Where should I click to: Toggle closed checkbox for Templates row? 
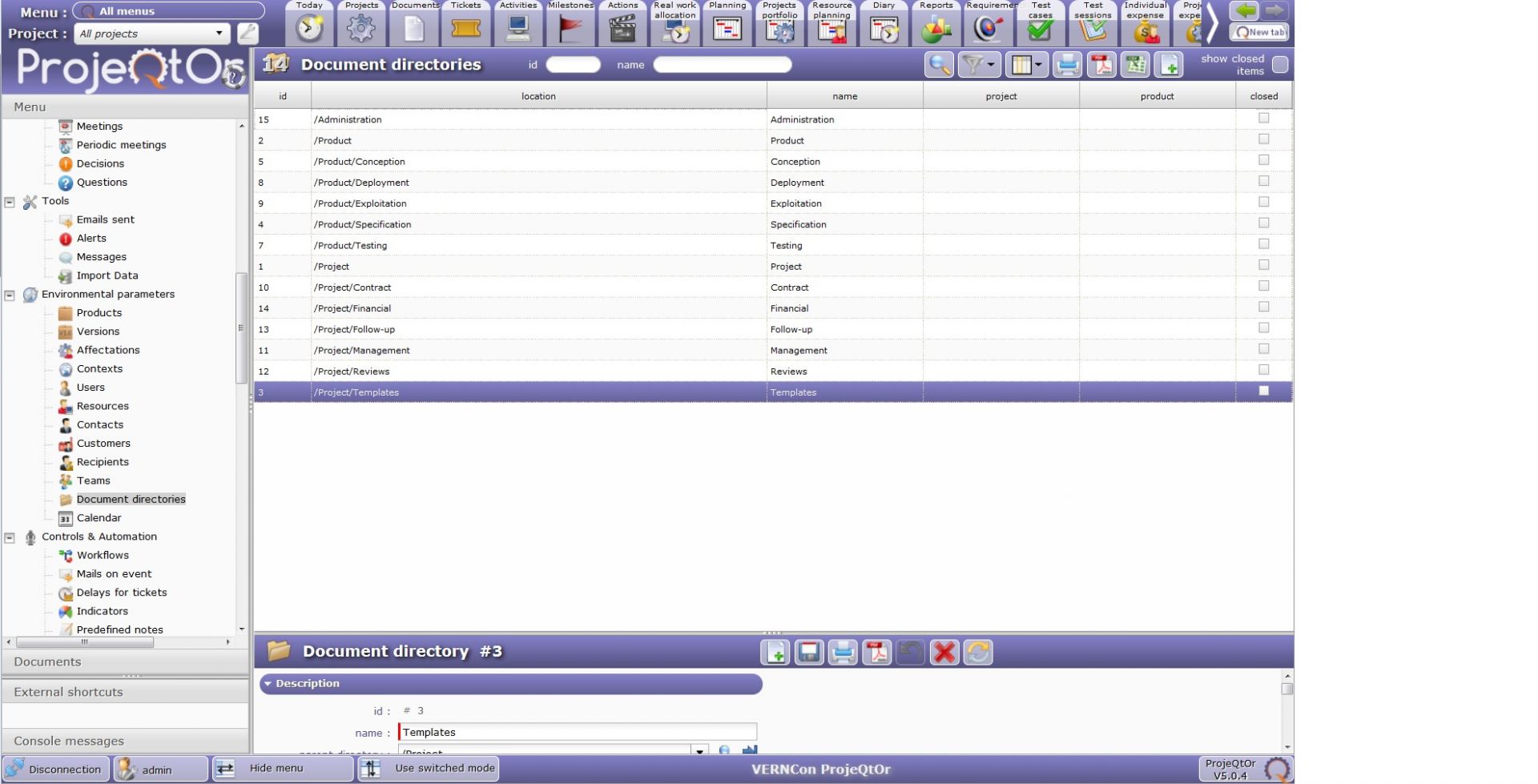1263,392
